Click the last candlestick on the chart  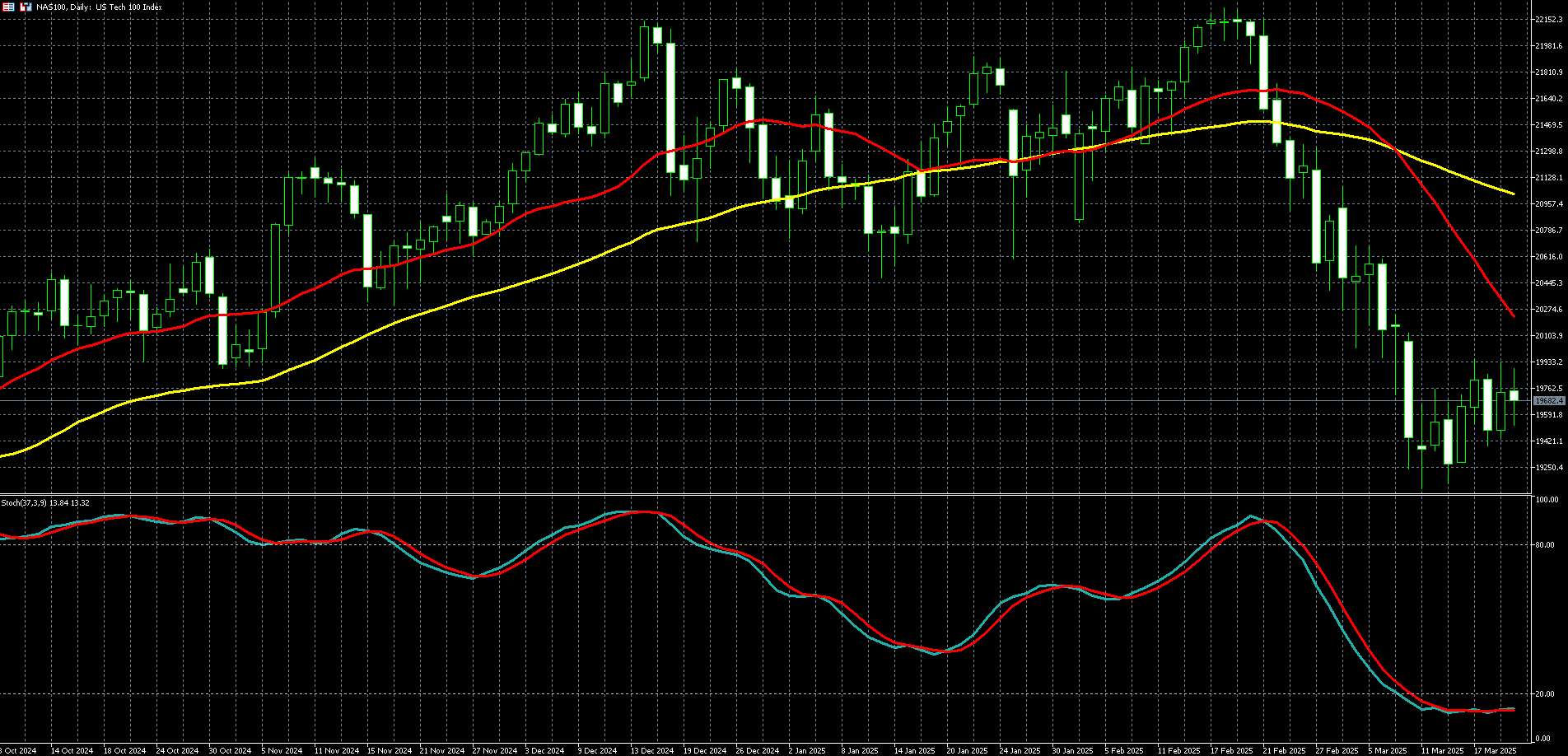click(x=1514, y=395)
